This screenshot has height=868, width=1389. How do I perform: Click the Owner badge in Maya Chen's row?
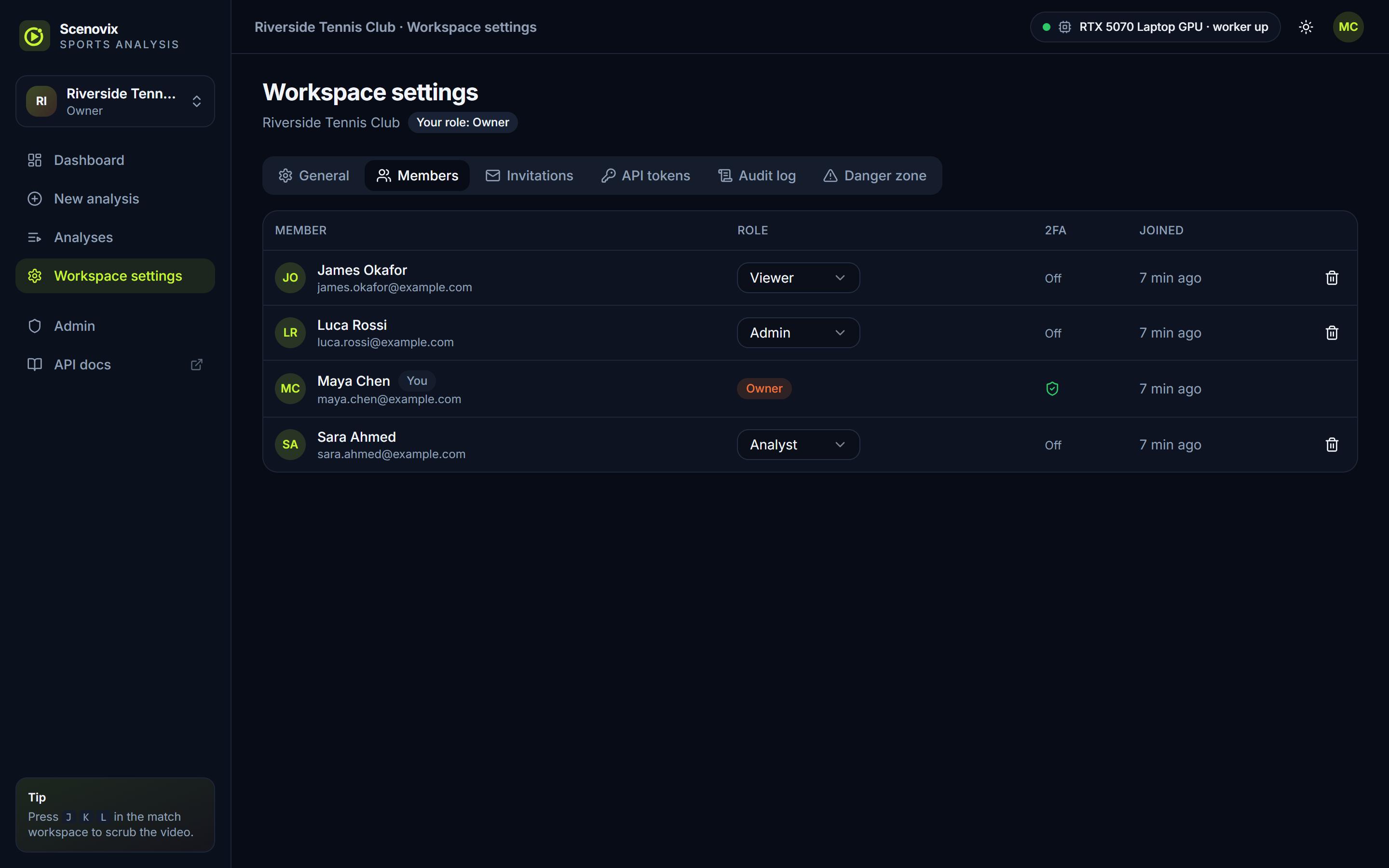[764, 389]
